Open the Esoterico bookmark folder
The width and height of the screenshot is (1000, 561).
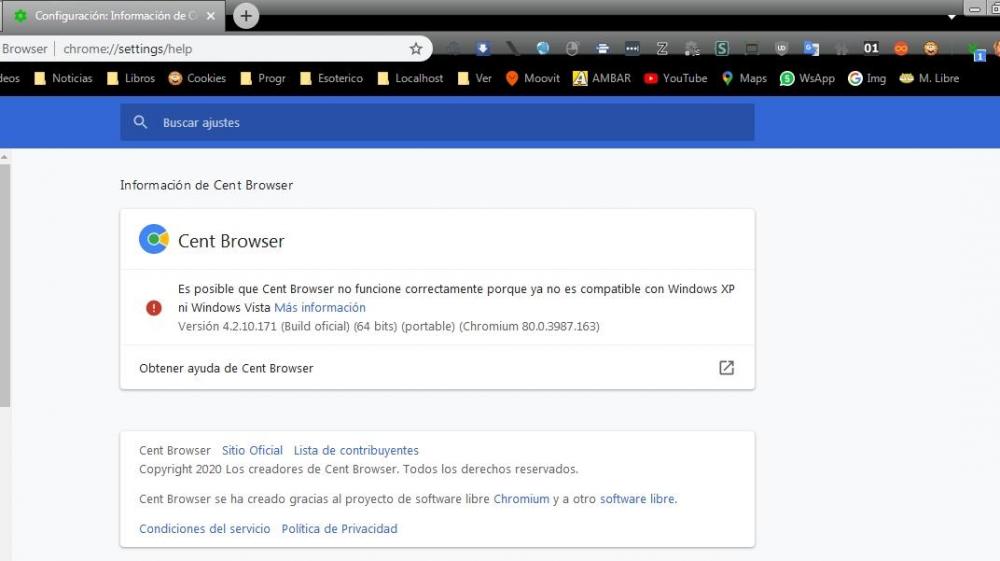coord(332,78)
